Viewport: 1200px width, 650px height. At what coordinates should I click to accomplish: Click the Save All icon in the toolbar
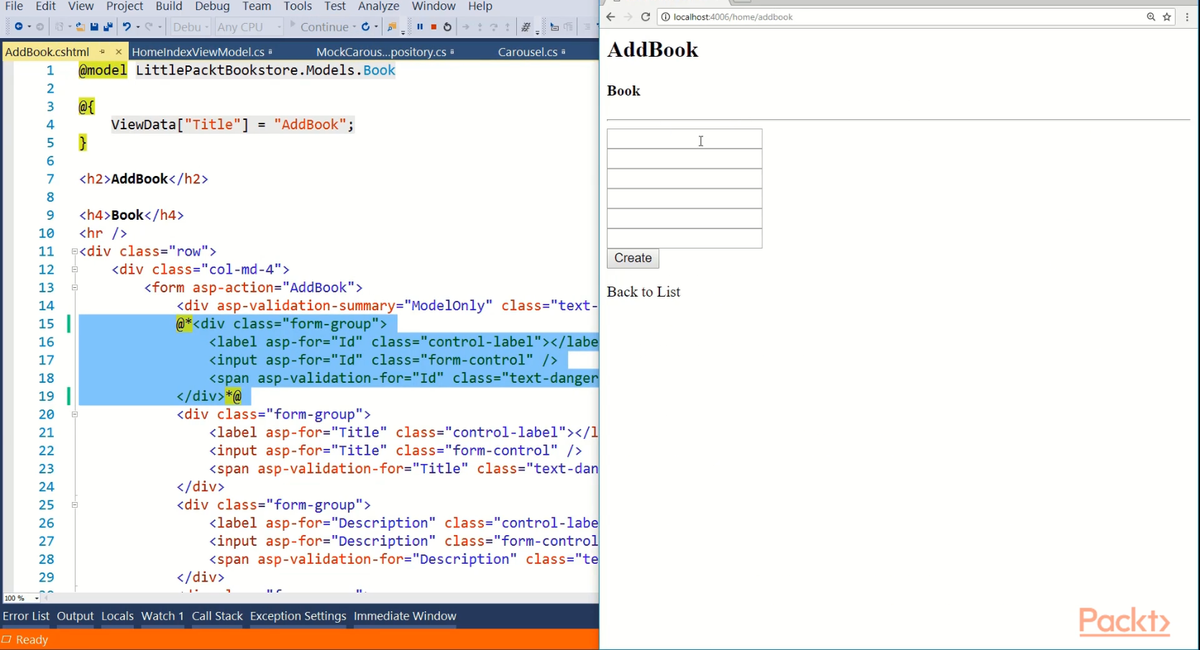tap(108, 27)
